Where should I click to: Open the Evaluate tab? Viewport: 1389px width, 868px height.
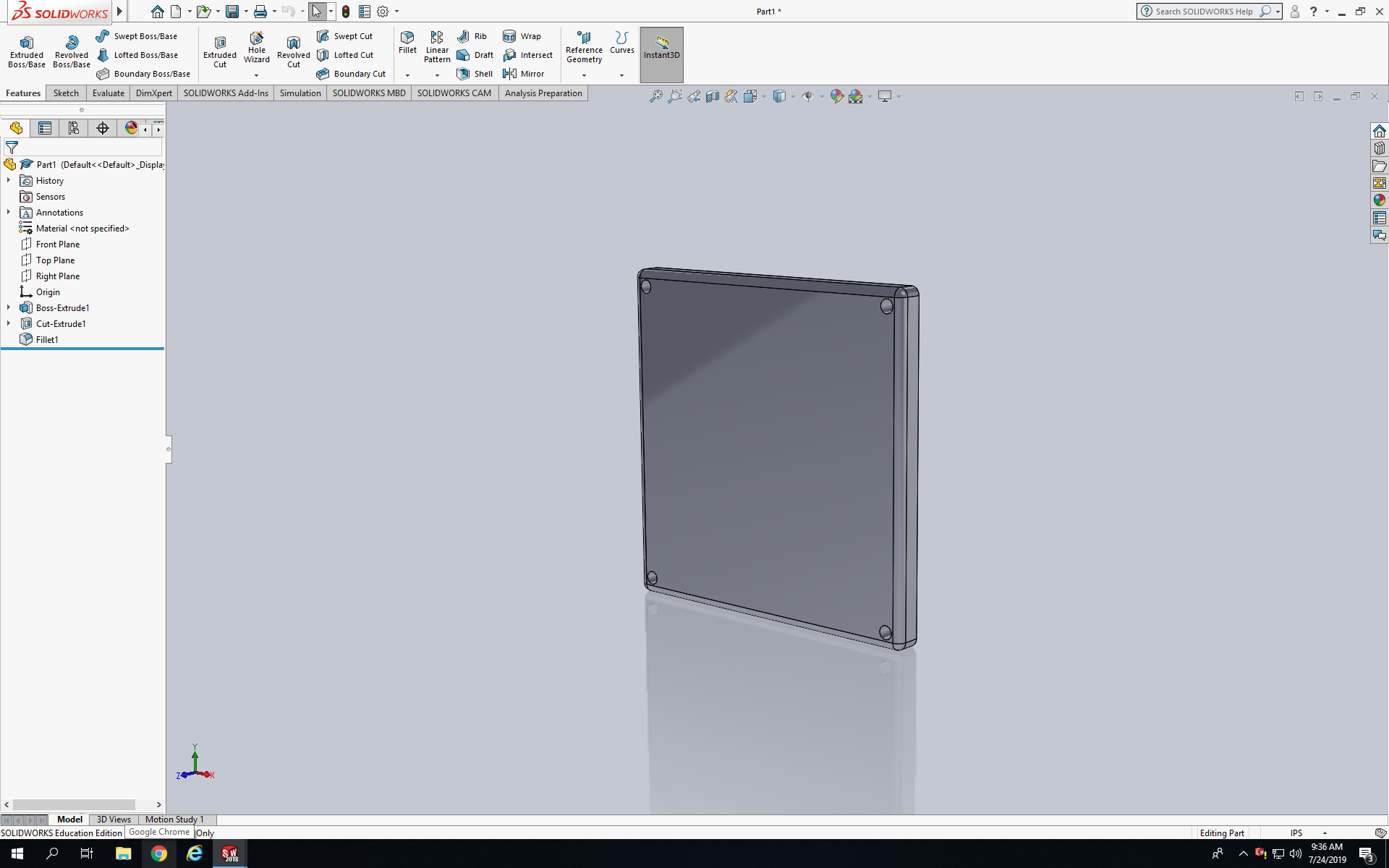(108, 93)
